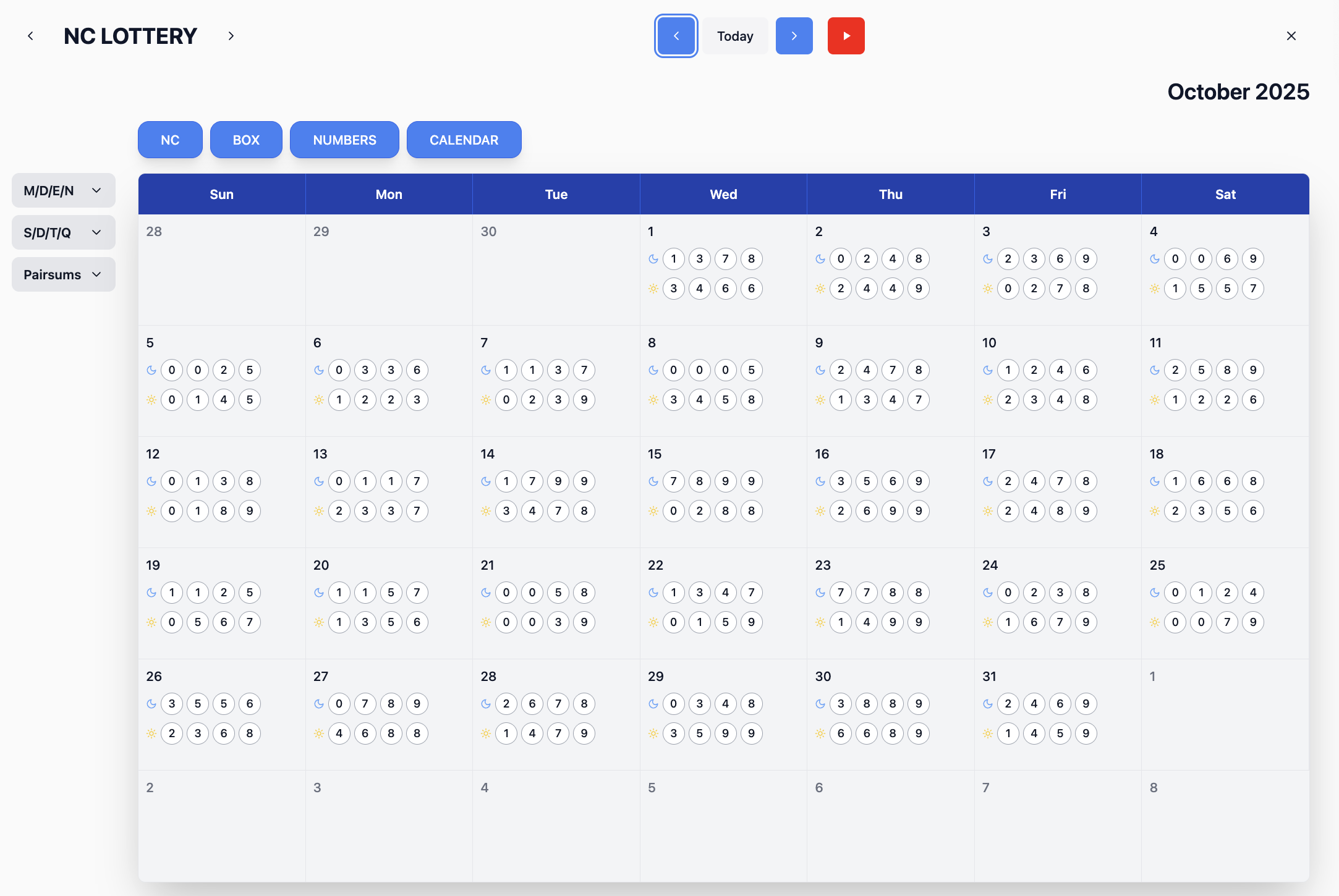Image resolution: width=1339 pixels, height=896 pixels.
Task: Click sun icon on October 5
Action: 151,400
